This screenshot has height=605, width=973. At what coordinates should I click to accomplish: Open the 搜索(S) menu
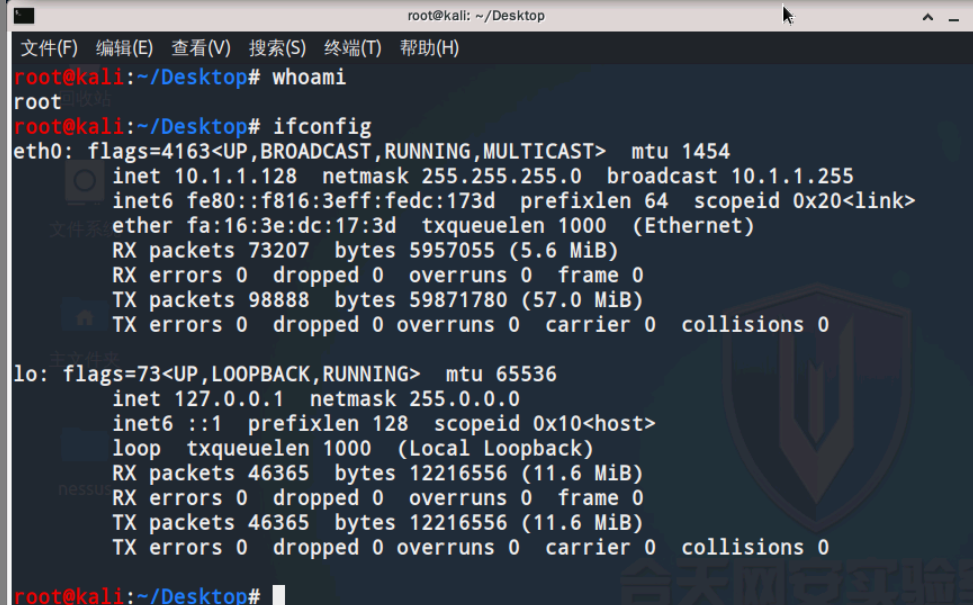tap(277, 48)
